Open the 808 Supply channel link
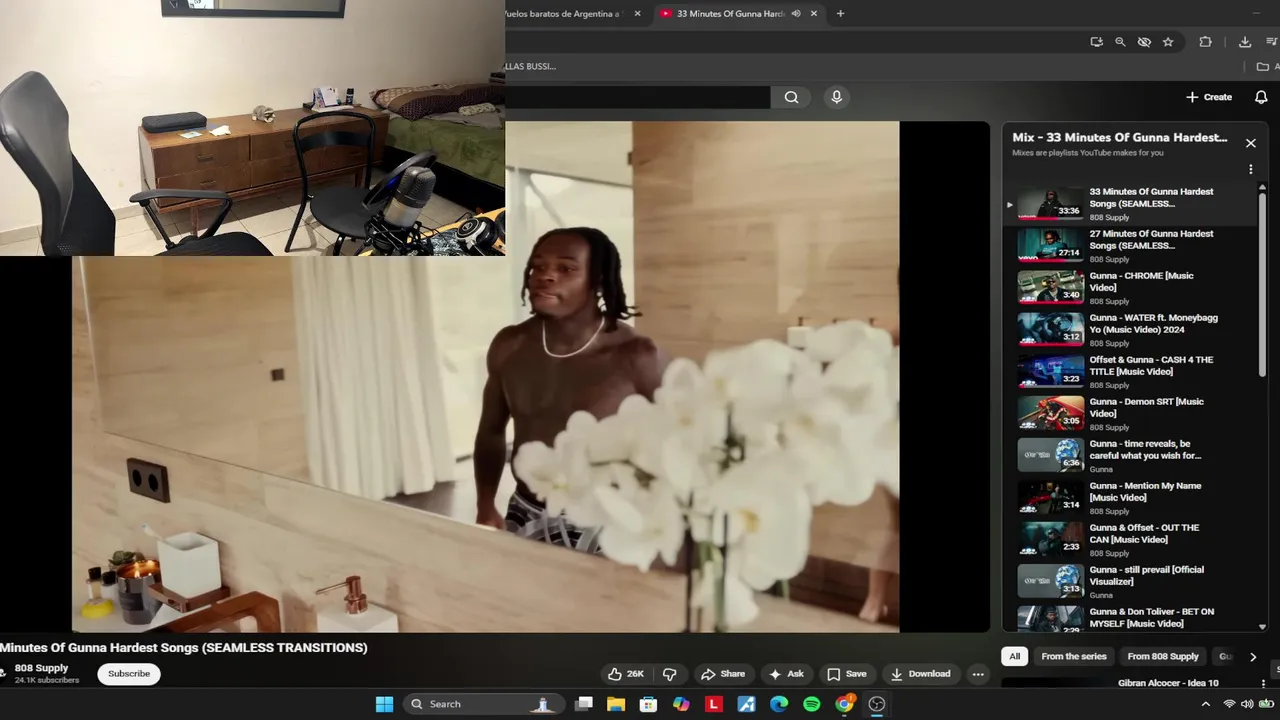Screen dimensions: 1280x720 [x=41, y=668]
